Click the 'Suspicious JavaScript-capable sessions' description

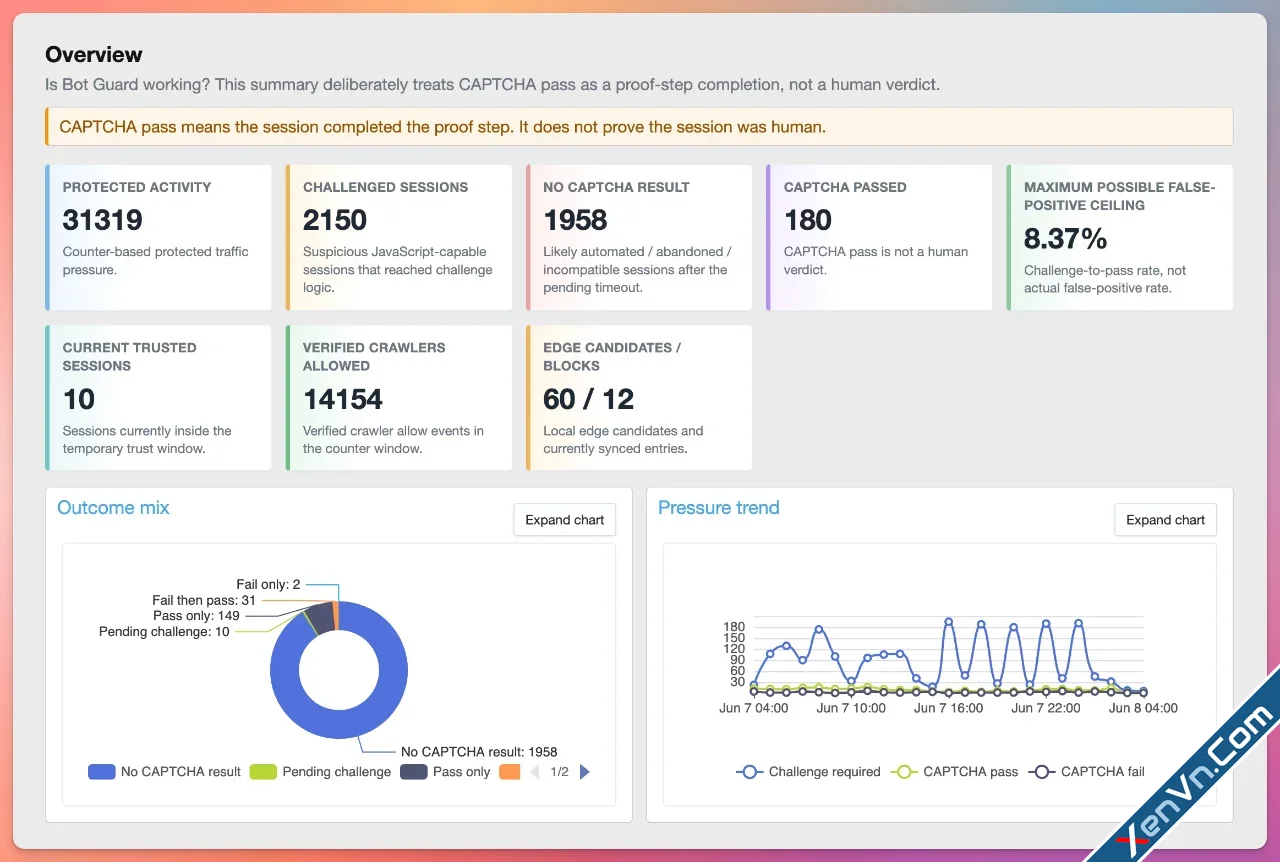(398, 270)
